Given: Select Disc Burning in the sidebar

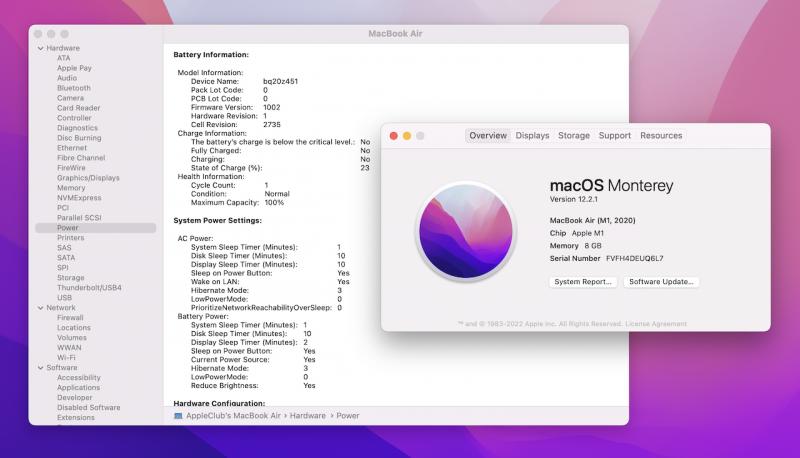Looking at the screenshot, I should point(79,138).
